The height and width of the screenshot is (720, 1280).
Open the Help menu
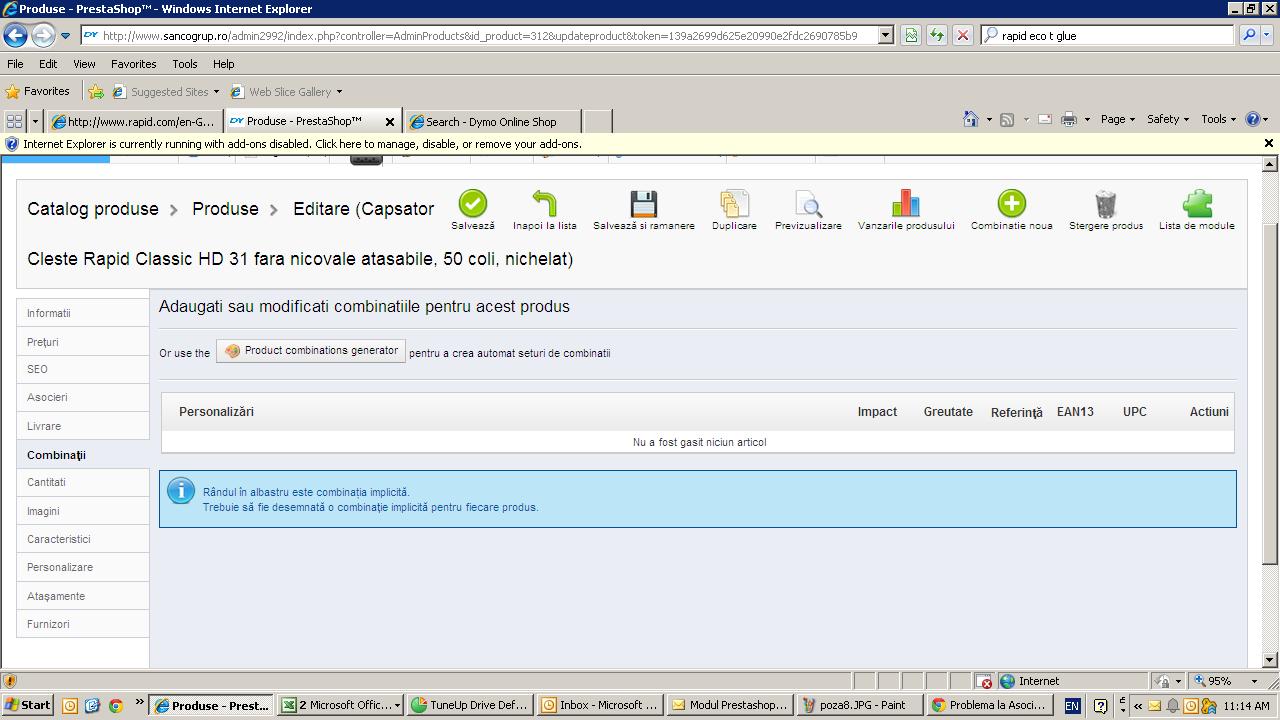pyautogui.click(x=223, y=63)
